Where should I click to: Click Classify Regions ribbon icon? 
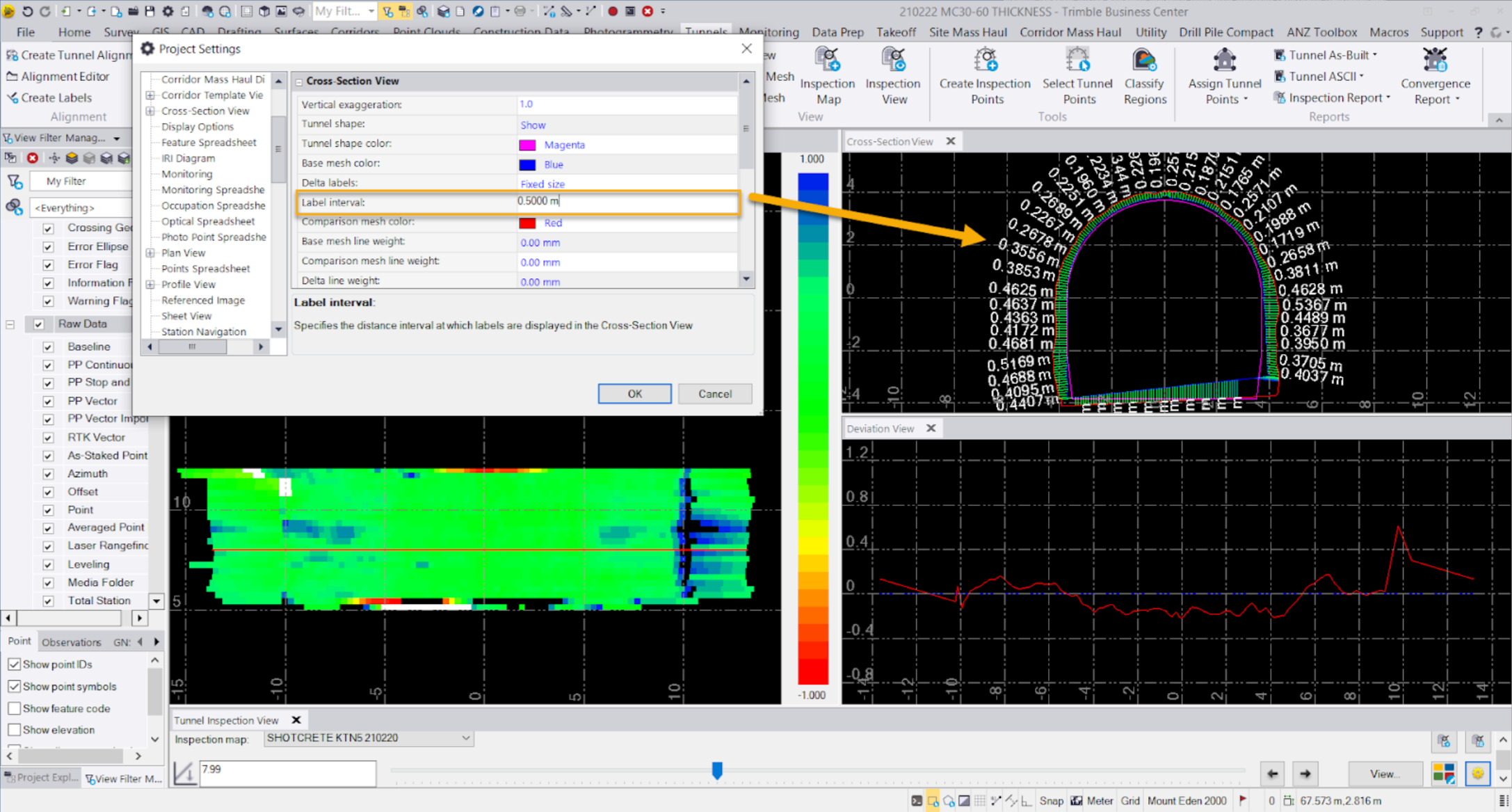(x=1144, y=77)
